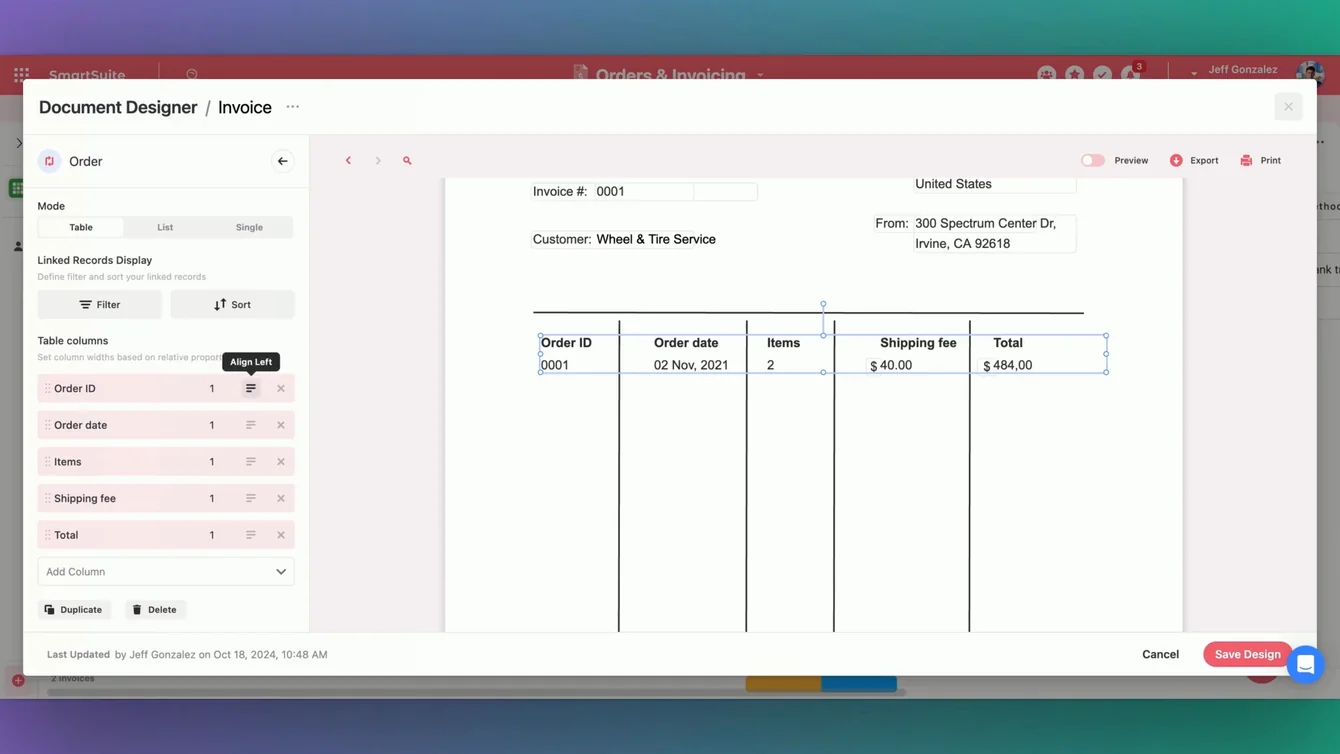Click the Shipping fee header in invoice table

[918, 343]
